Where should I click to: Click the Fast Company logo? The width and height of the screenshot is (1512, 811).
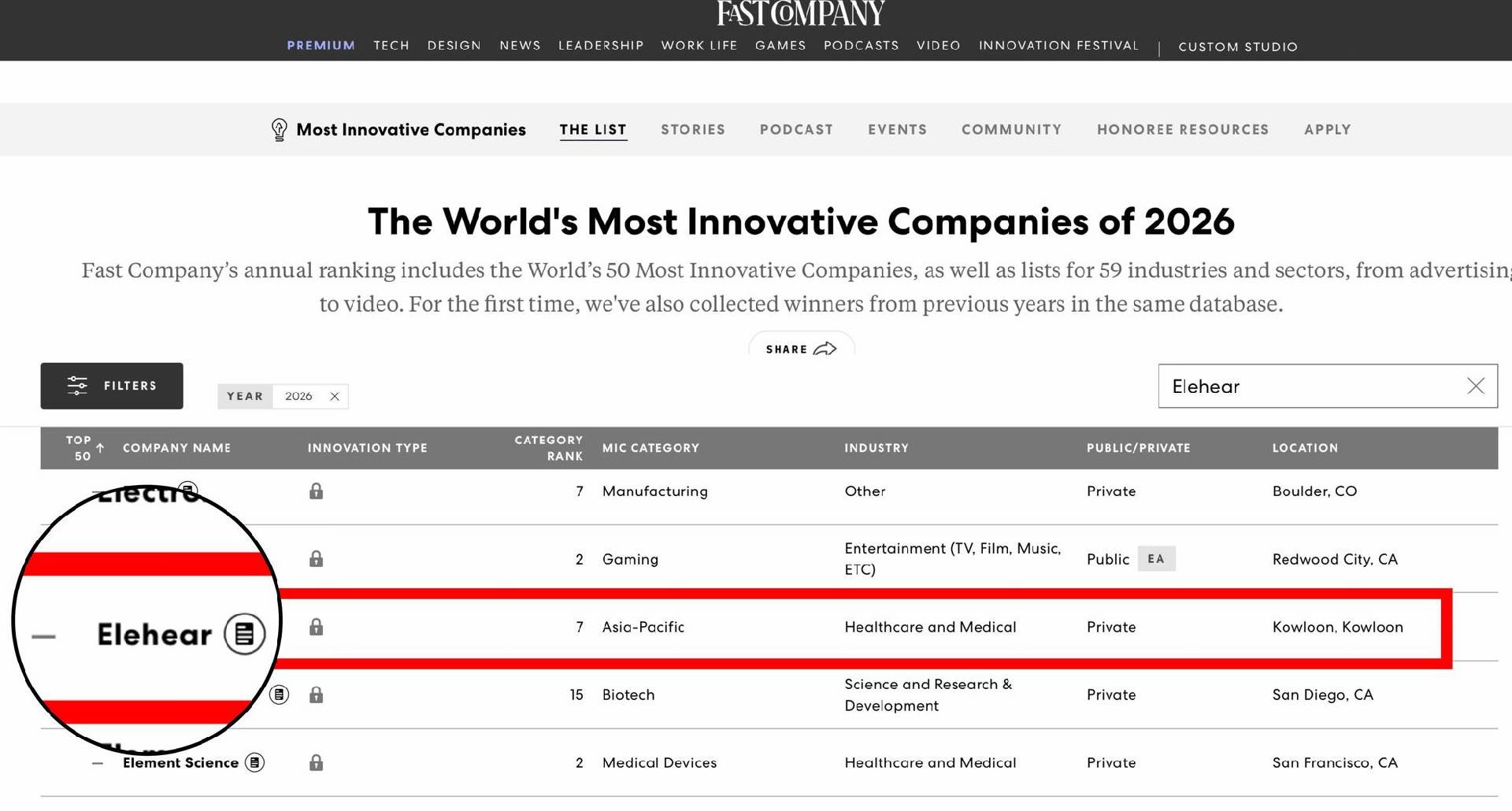click(x=800, y=13)
